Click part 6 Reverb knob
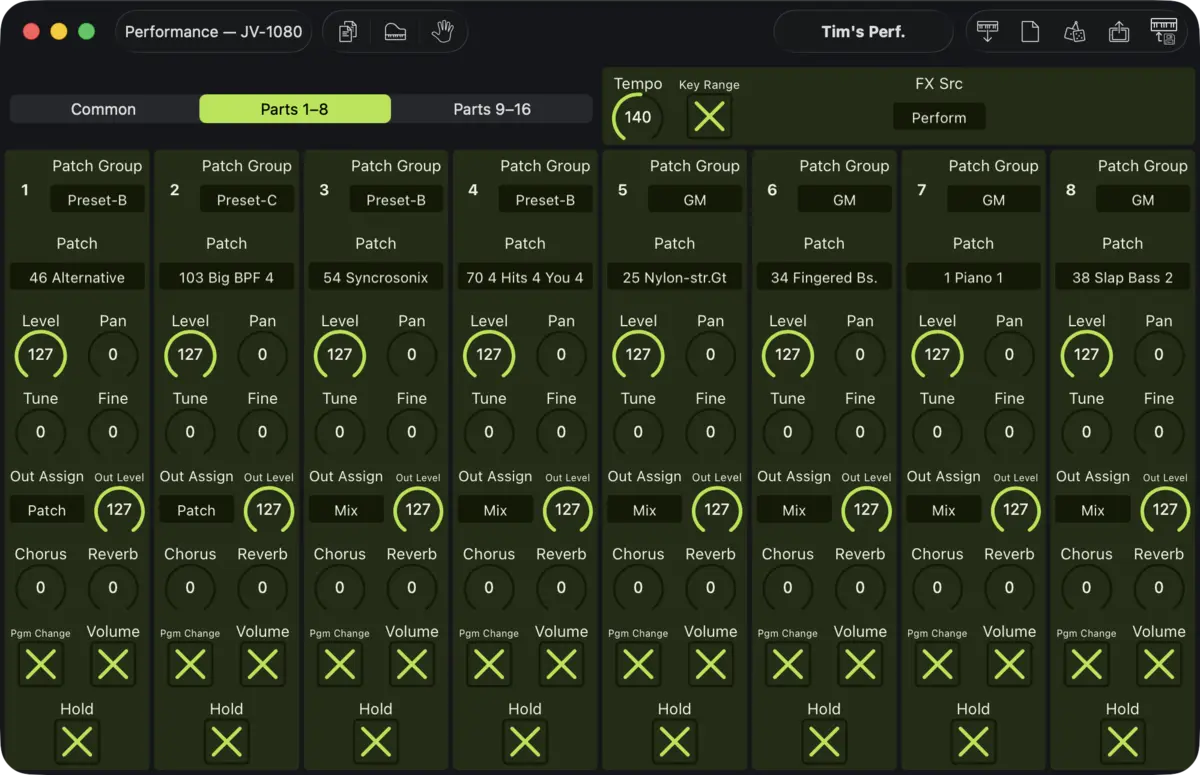Viewport: 1200px width, 775px height. click(860, 587)
